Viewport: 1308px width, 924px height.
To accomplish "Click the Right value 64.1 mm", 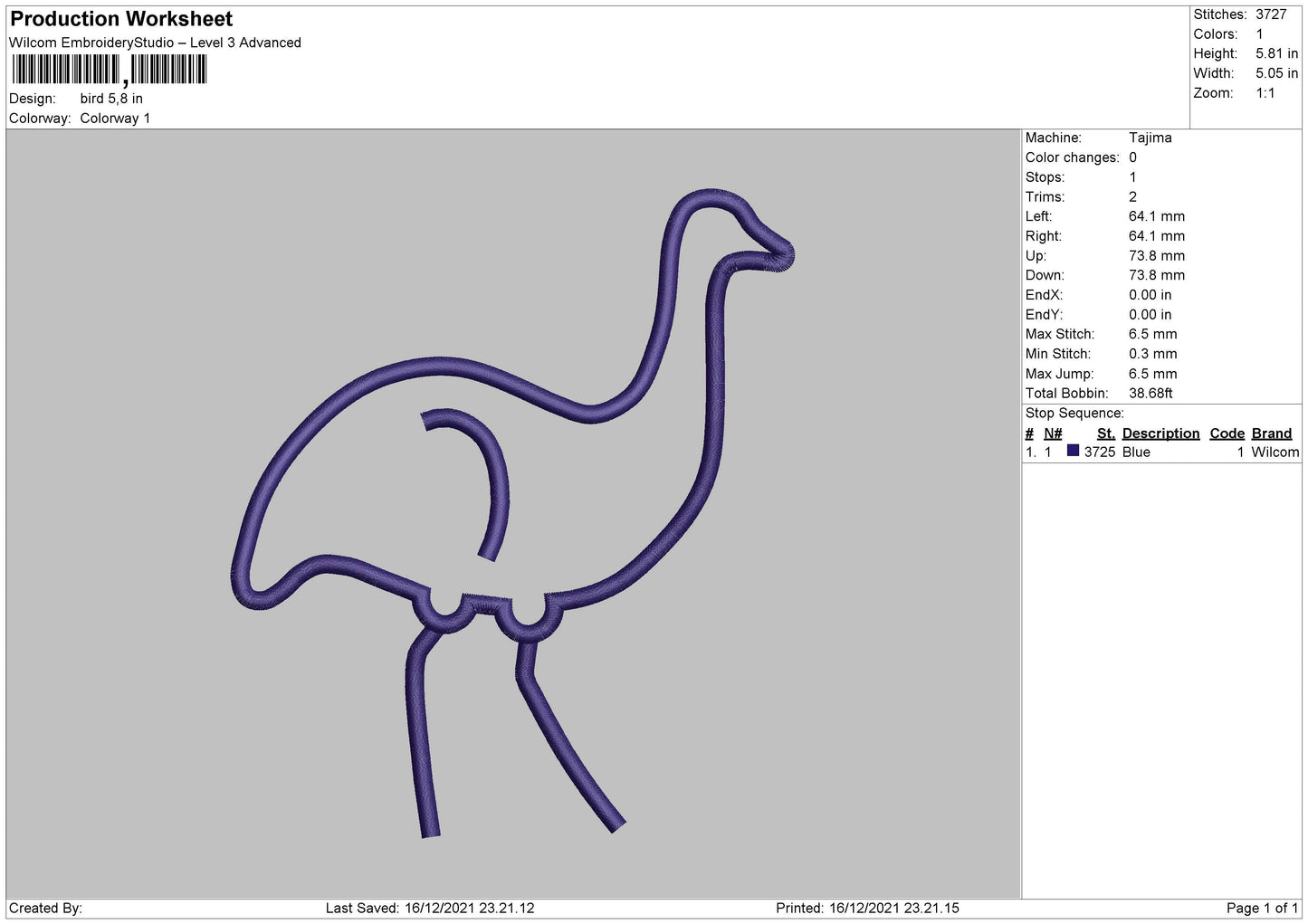I will coord(1157,236).
